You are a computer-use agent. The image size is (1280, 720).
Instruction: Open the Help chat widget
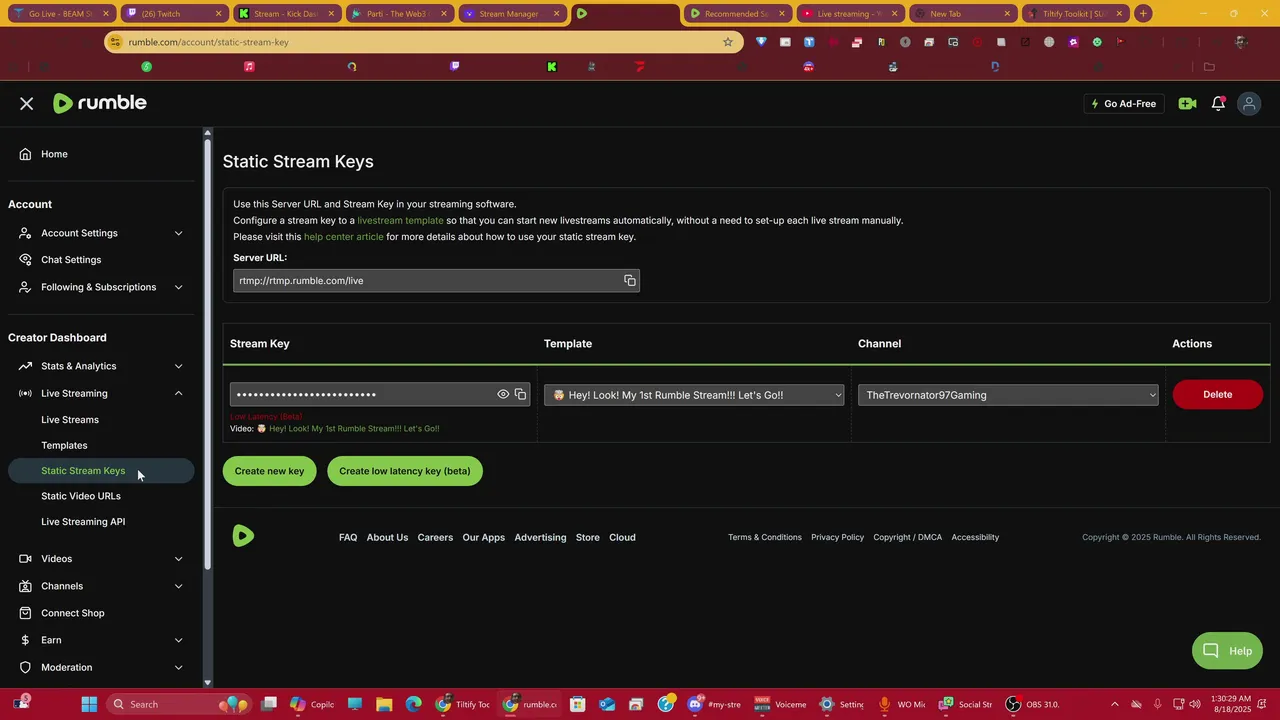coord(1227,651)
